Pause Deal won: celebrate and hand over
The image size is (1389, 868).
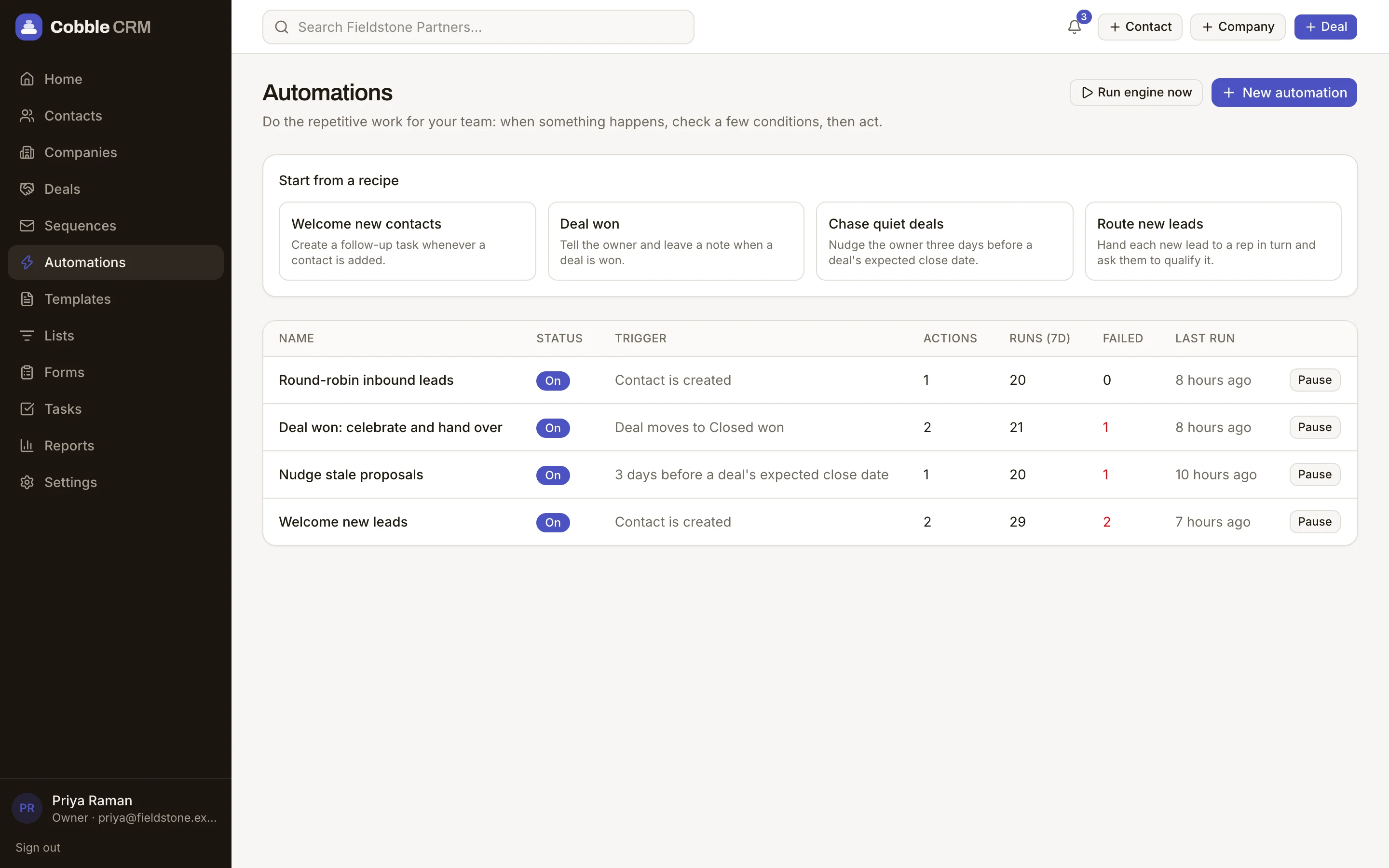tap(1314, 427)
